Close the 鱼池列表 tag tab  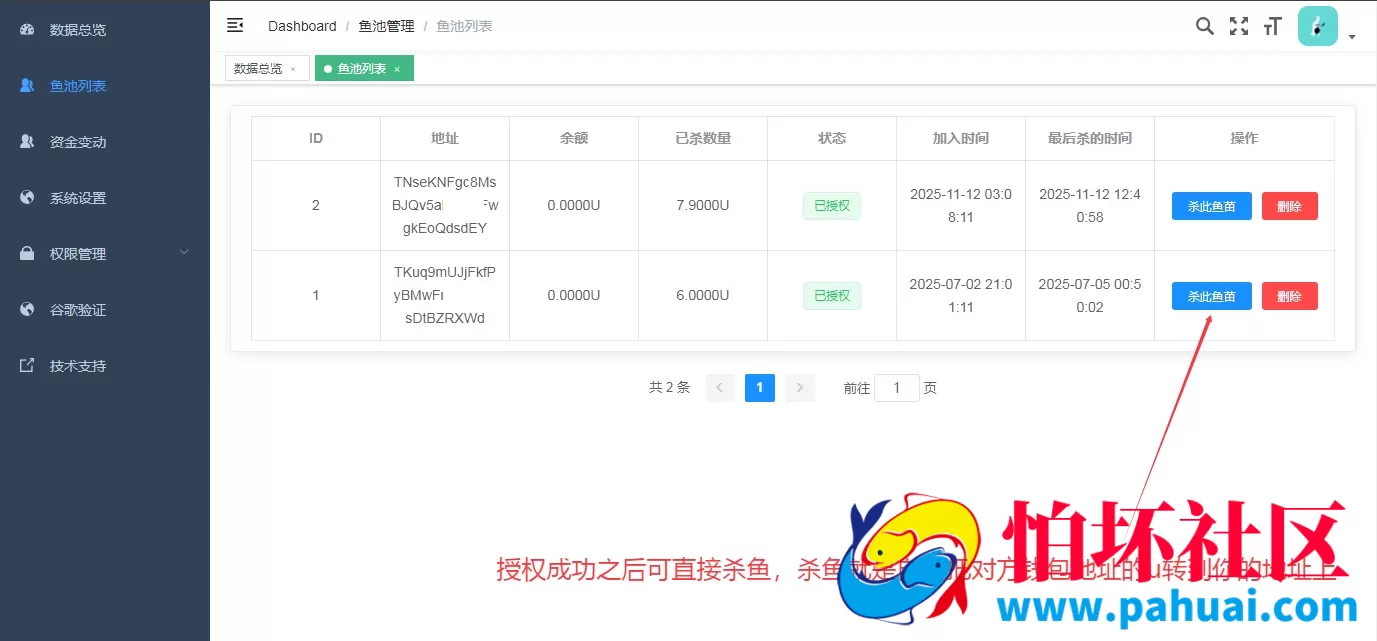[x=397, y=69]
